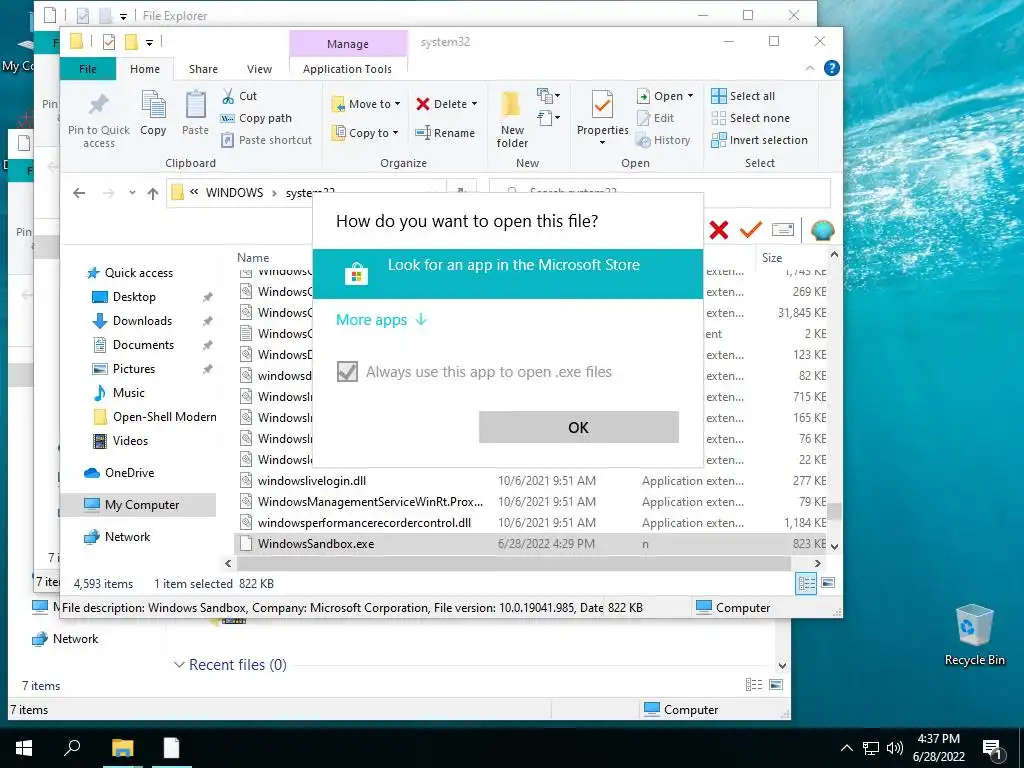Select Documents in navigation pane

pyautogui.click(x=143, y=345)
